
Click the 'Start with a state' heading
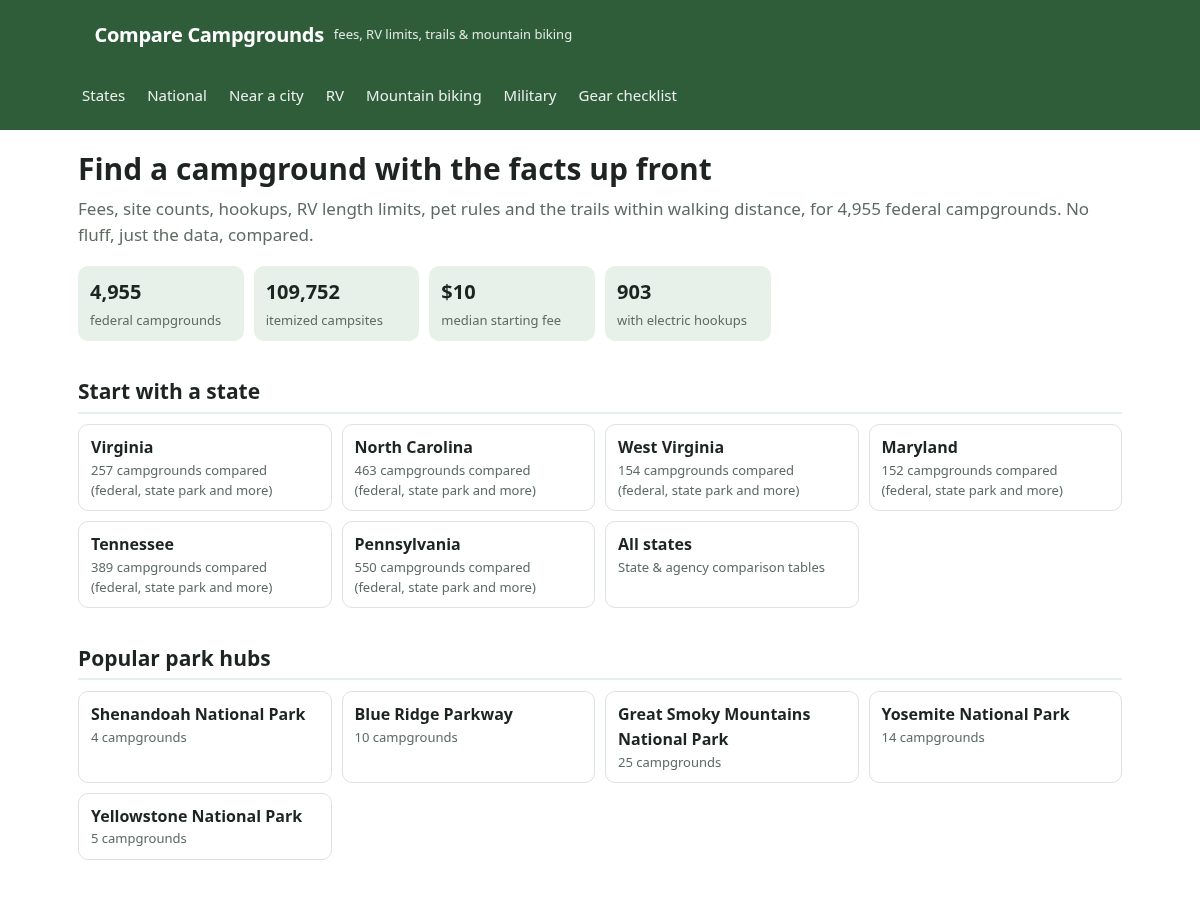click(x=169, y=391)
